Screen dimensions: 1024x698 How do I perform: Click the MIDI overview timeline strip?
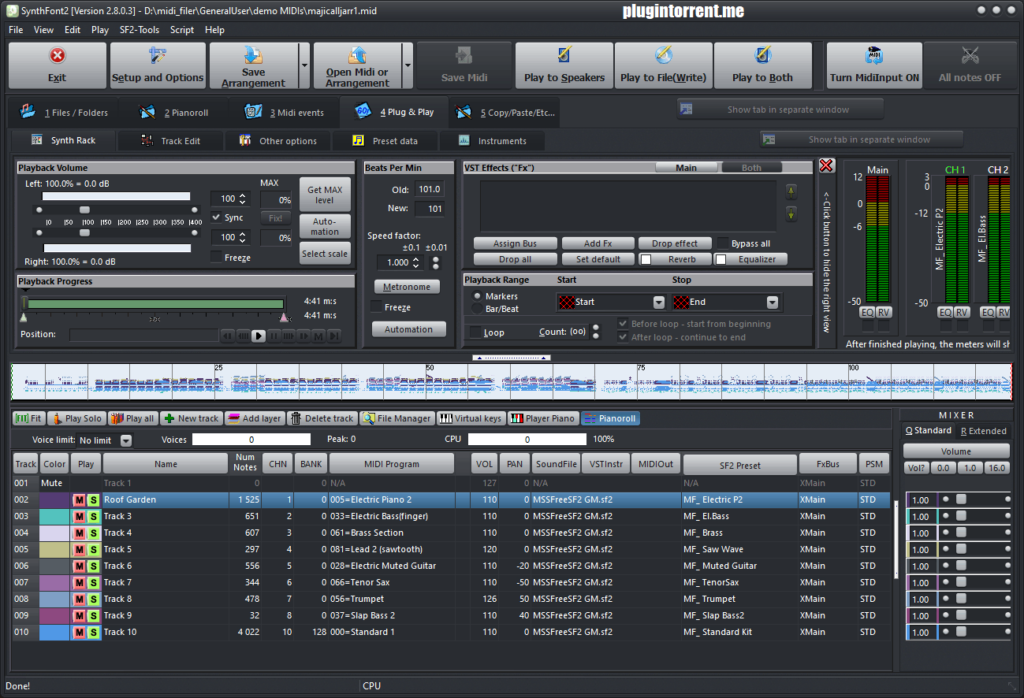(511, 382)
